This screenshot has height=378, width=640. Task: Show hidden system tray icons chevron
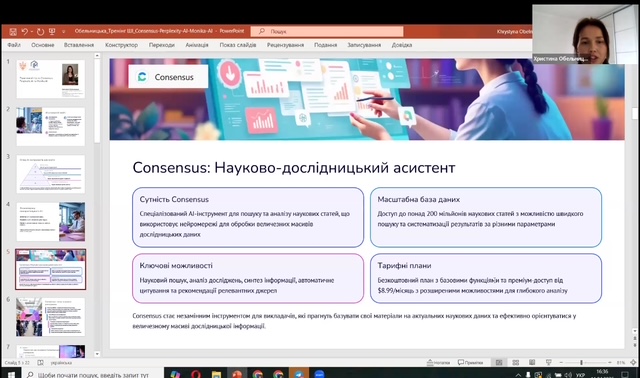[518, 375]
